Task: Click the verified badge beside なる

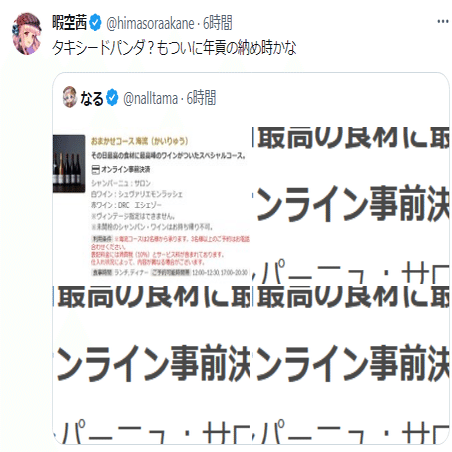Action: pos(112,98)
